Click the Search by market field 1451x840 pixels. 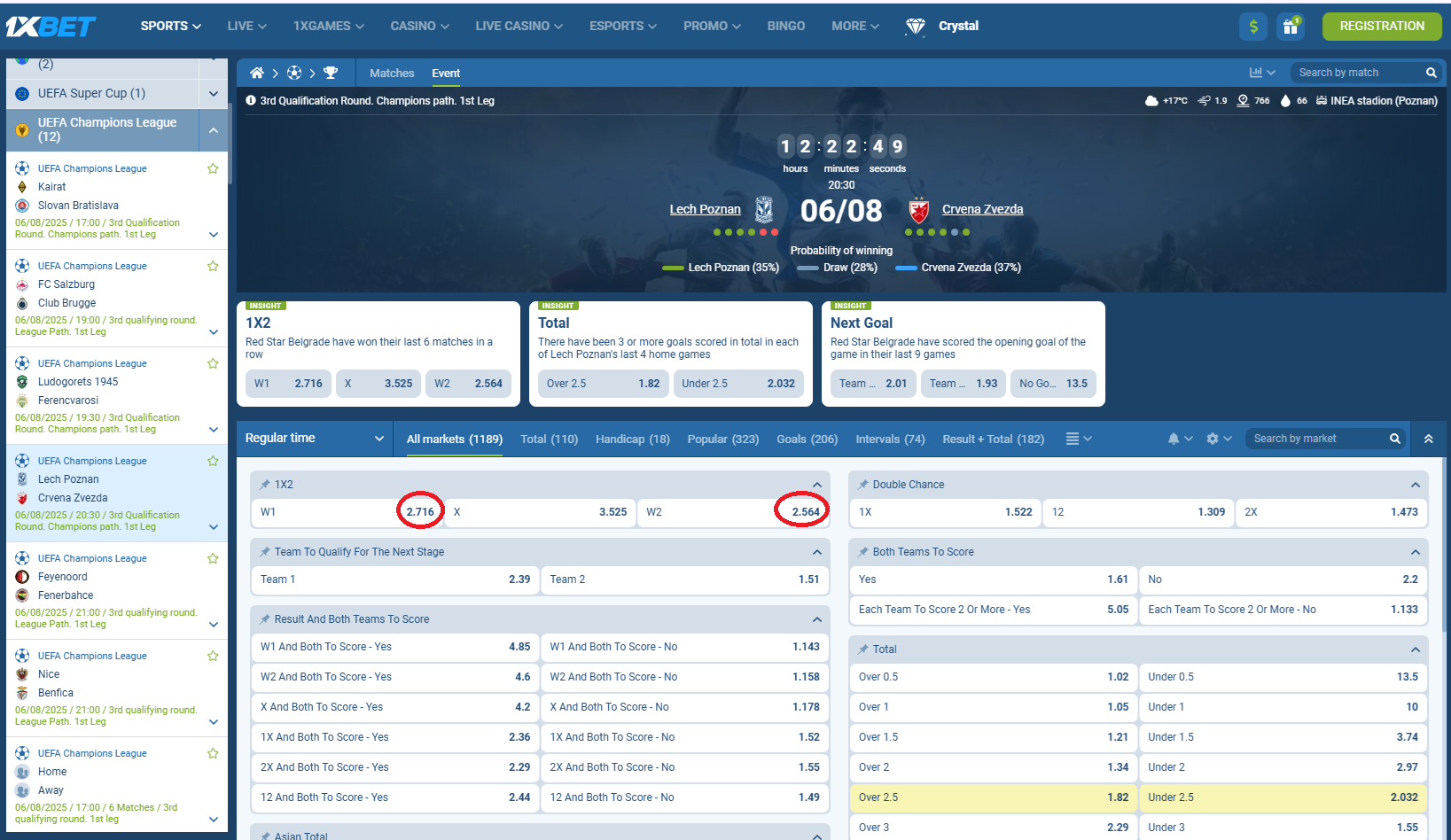(1316, 439)
